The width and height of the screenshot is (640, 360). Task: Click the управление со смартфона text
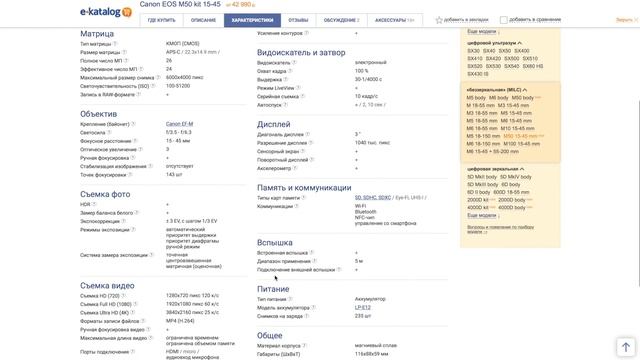point(385,224)
